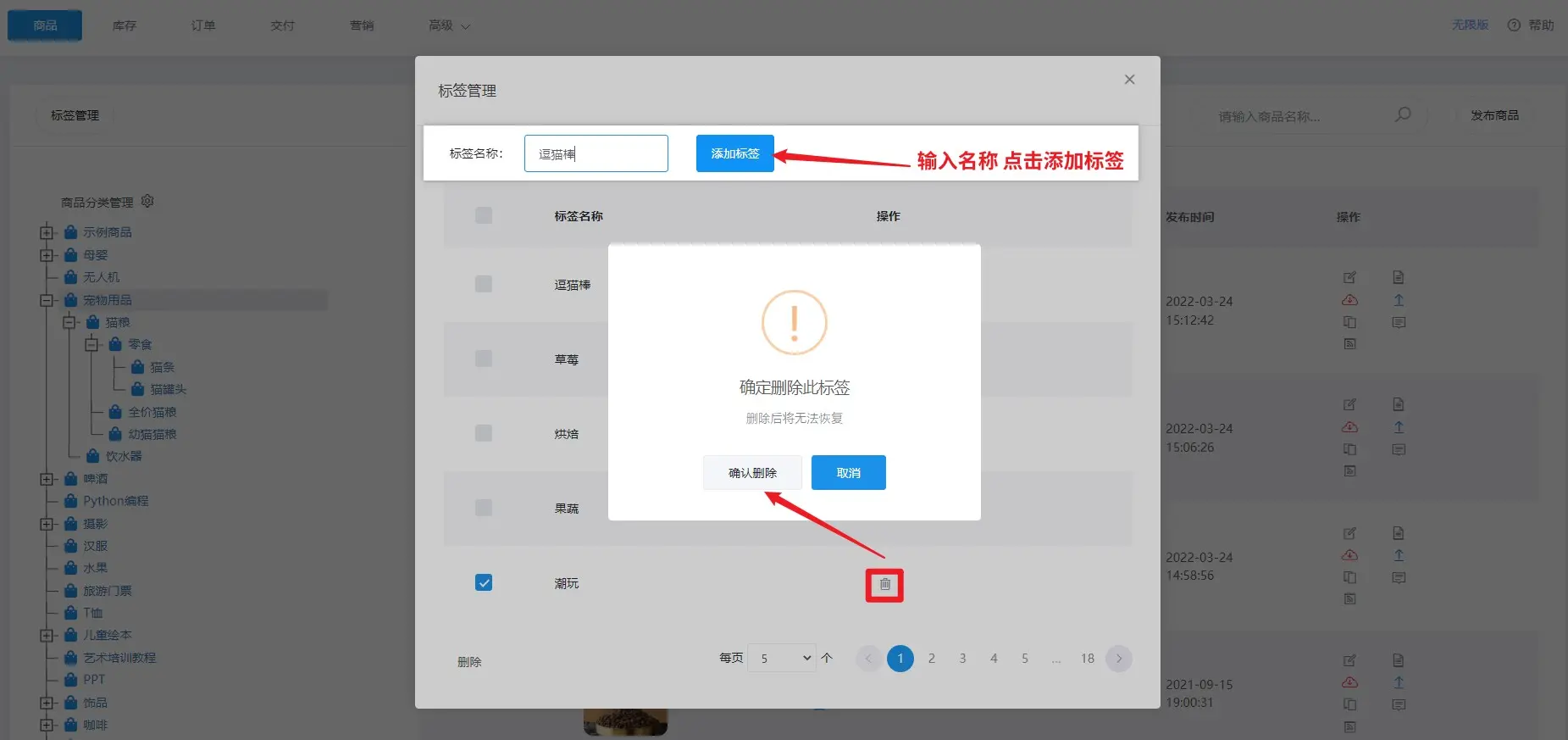Screen dimensions: 1568x740
Task: Expand the 摄影 category node
Action: coord(46,524)
